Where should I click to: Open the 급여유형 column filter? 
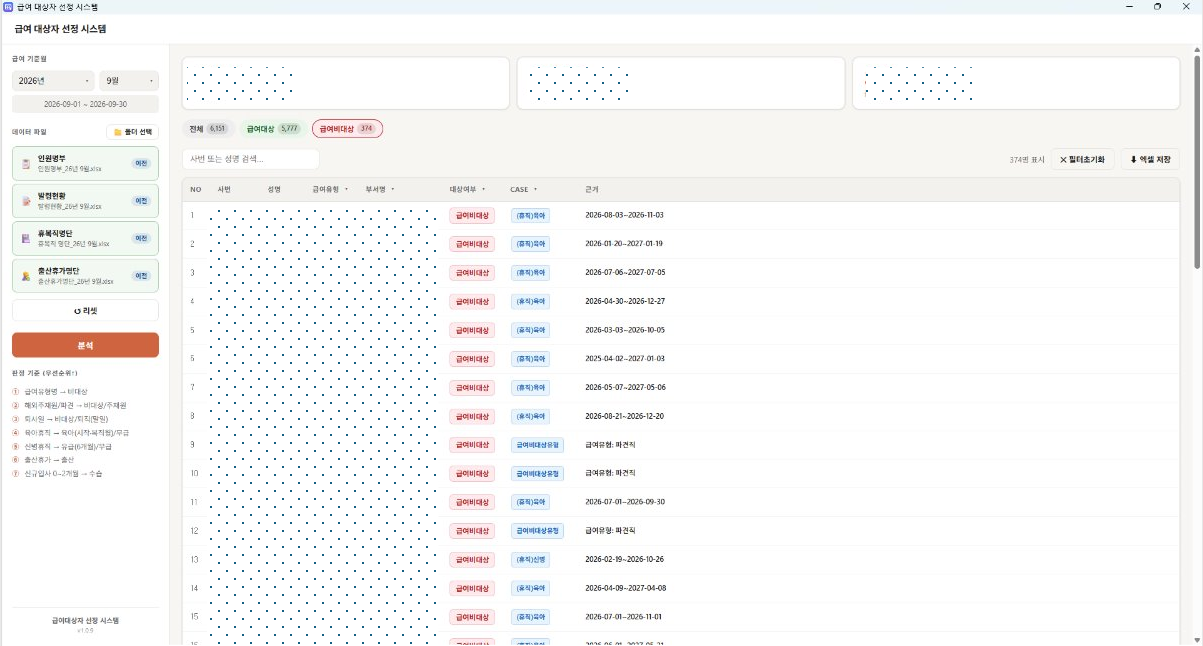point(346,189)
